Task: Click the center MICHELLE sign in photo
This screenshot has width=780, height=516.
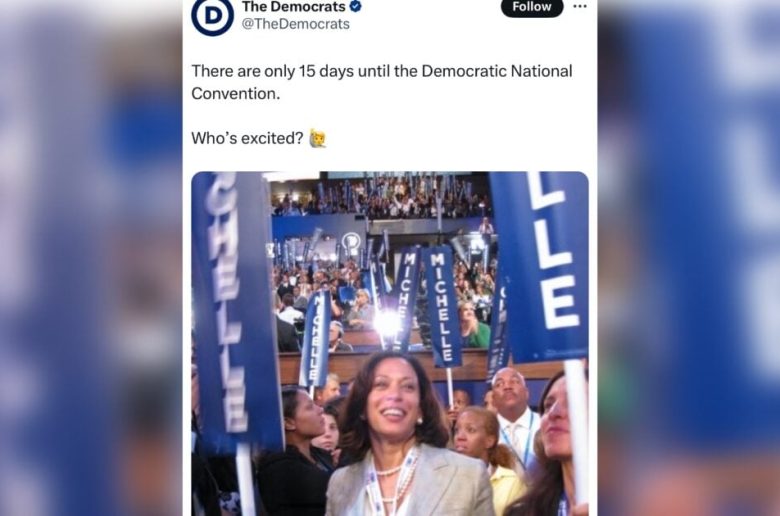Action: [x=441, y=308]
